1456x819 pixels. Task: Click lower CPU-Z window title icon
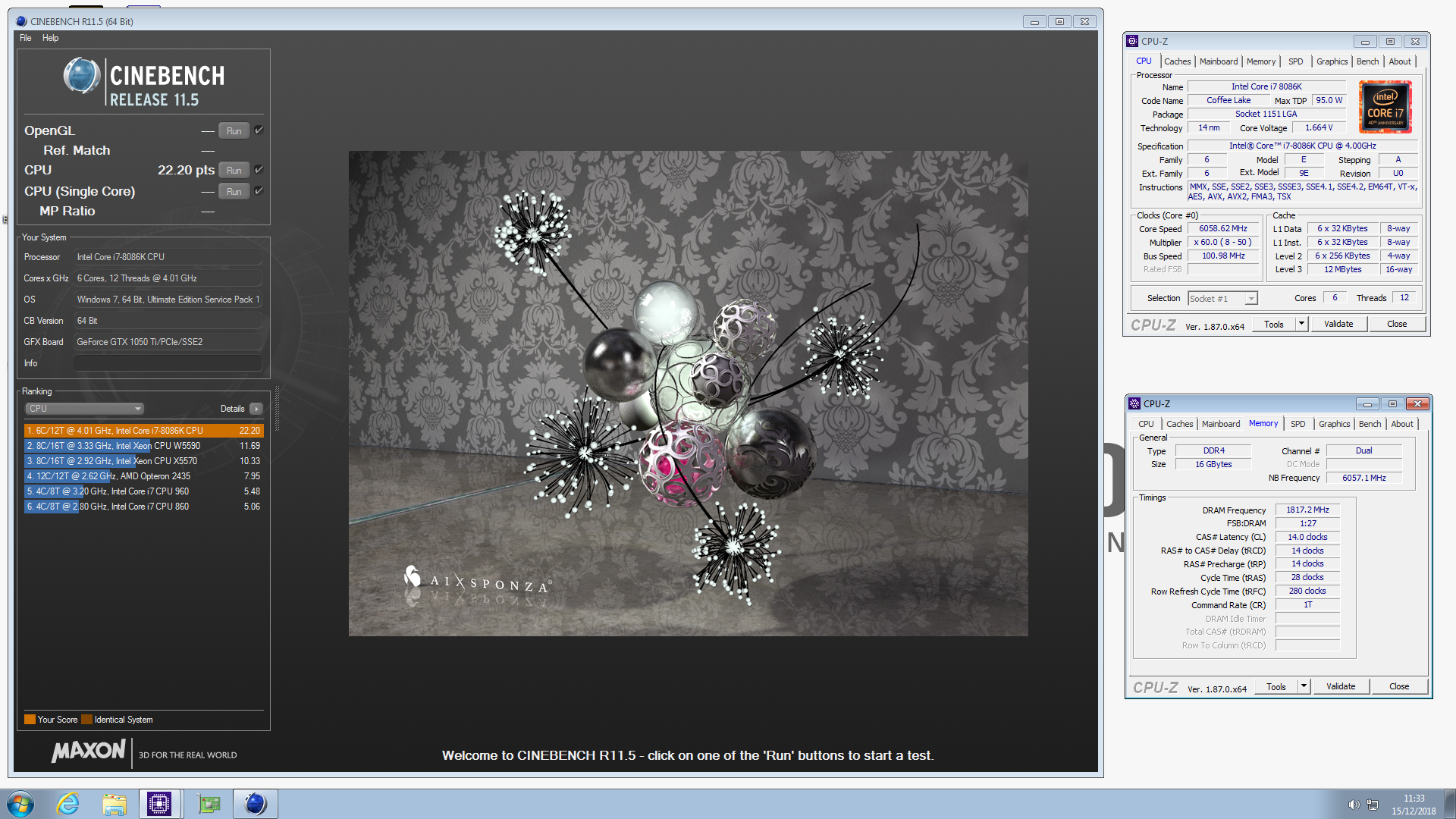1134,403
